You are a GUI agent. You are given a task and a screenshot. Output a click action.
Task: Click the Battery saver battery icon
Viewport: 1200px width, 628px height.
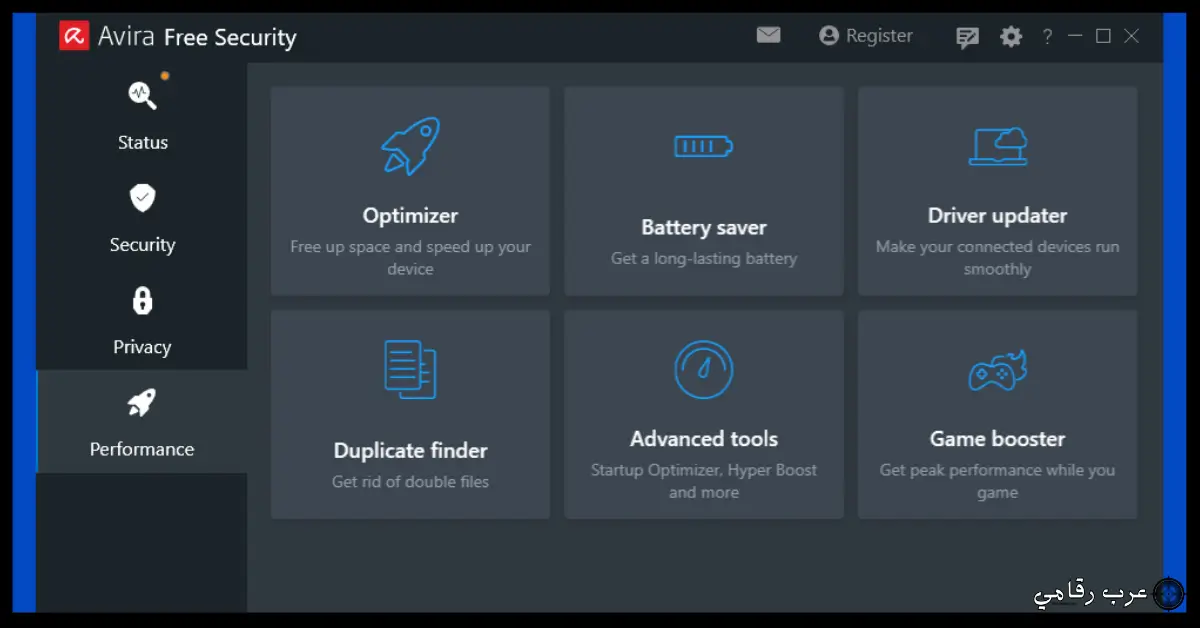click(x=703, y=147)
